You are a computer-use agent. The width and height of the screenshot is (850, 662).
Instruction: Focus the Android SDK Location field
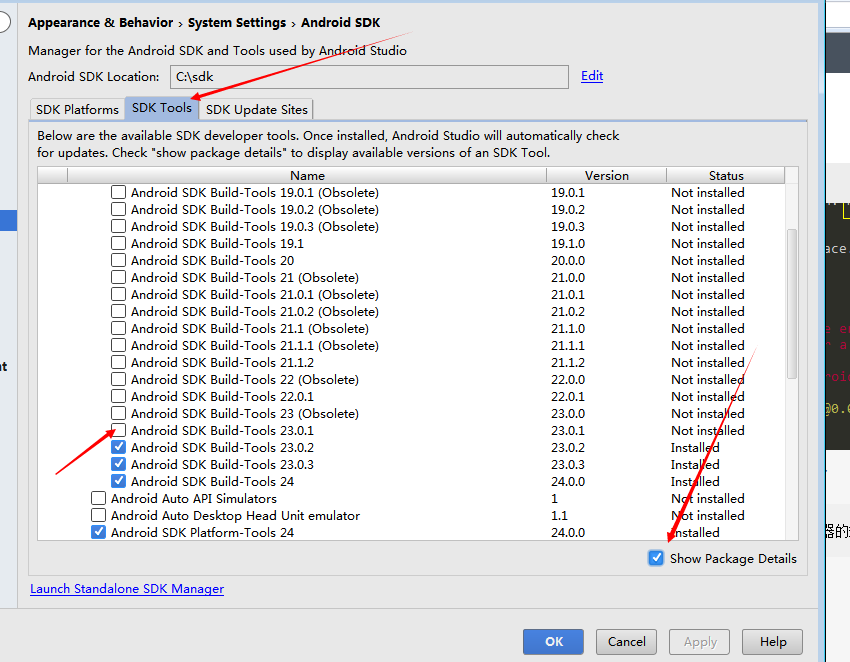(x=369, y=77)
